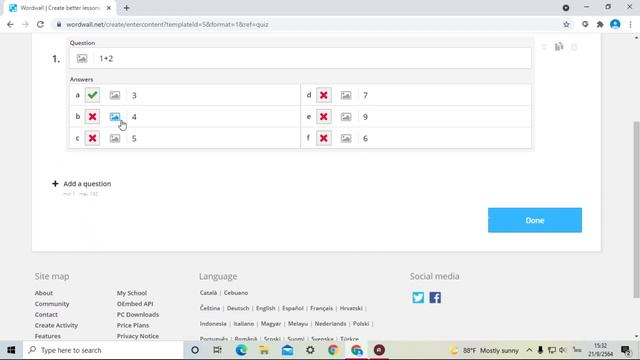Add an image to question 1
This screenshot has height=360, width=640.
pyautogui.click(x=82, y=58)
